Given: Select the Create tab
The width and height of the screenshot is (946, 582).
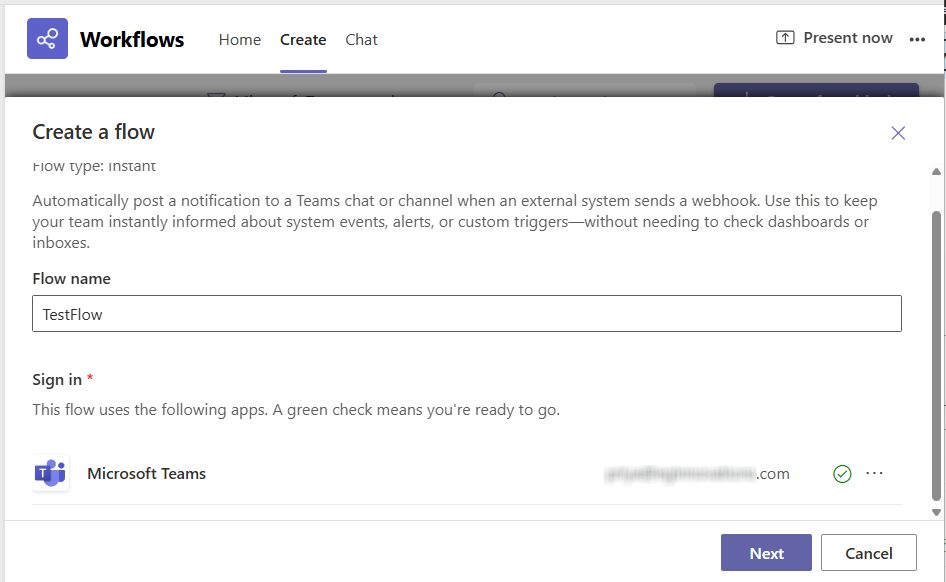Looking at the screenshot, I should coord(303,40).
